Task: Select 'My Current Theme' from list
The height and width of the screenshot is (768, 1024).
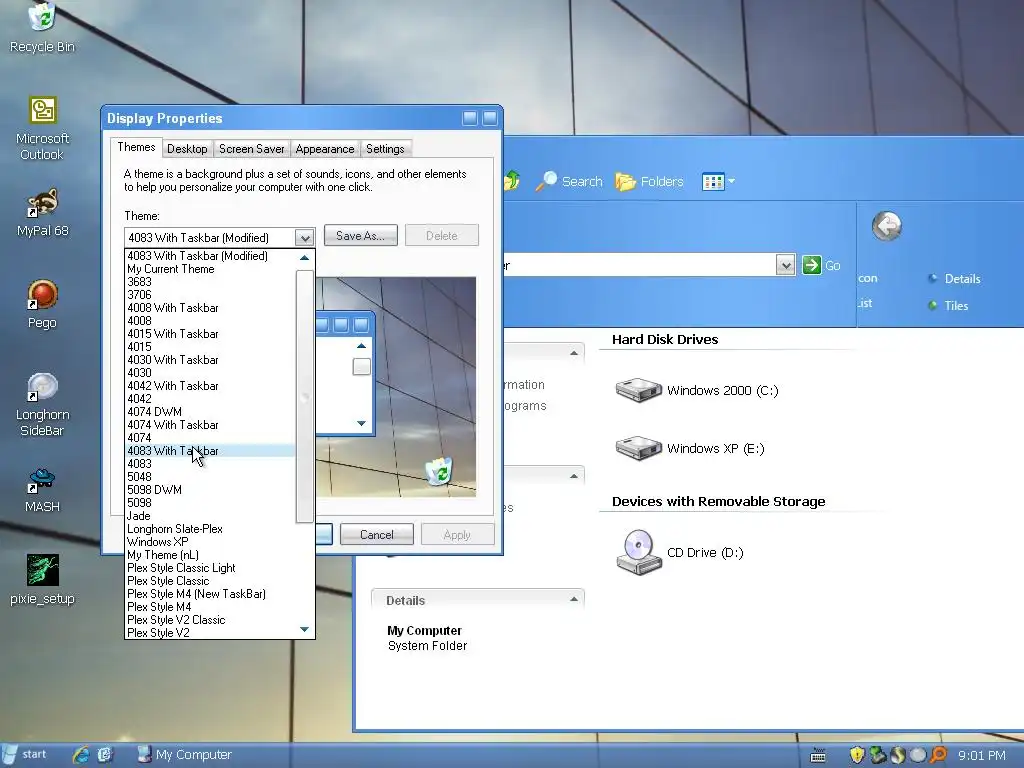Action: tap(210, 269)
